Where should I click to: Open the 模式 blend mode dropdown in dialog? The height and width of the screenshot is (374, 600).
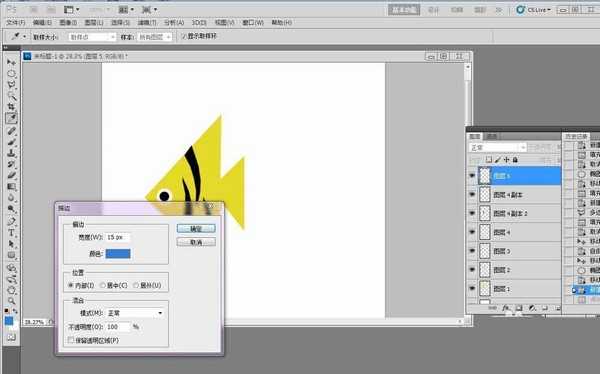click(135, 313)
